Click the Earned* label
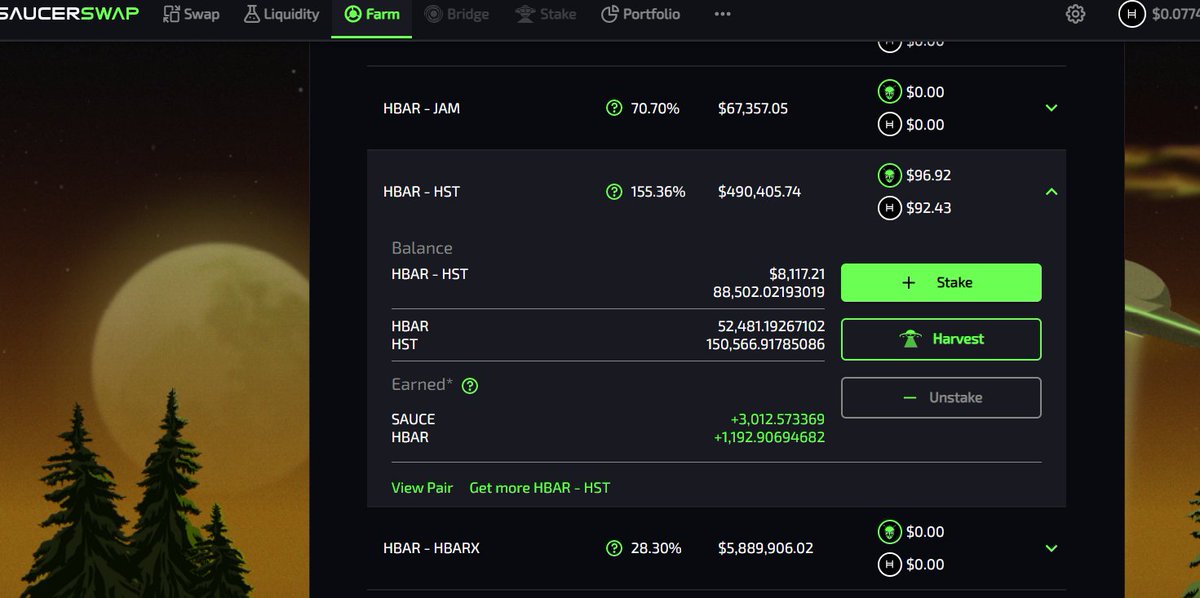The image size is (1200, 598). coord(422,384)
